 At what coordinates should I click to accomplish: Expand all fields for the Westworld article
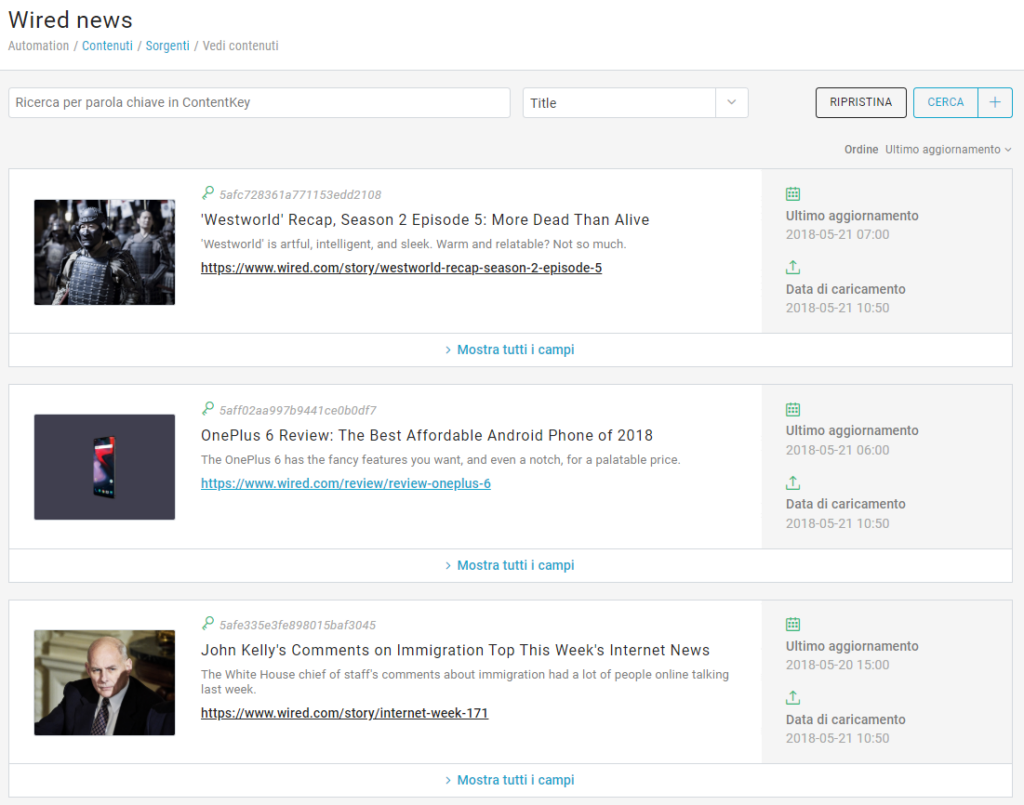510,350
